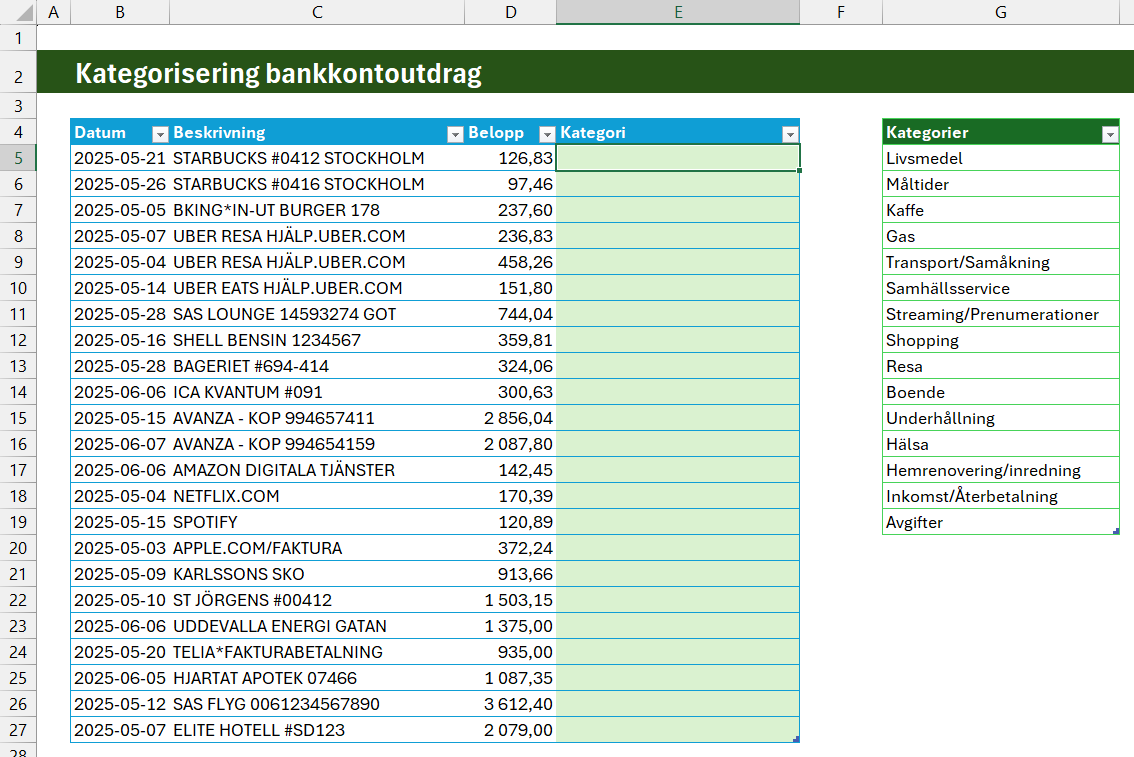Click the category 'Inkomst/Återbetalning'
The image size is (1134, 757).
tap(1001, 496)
